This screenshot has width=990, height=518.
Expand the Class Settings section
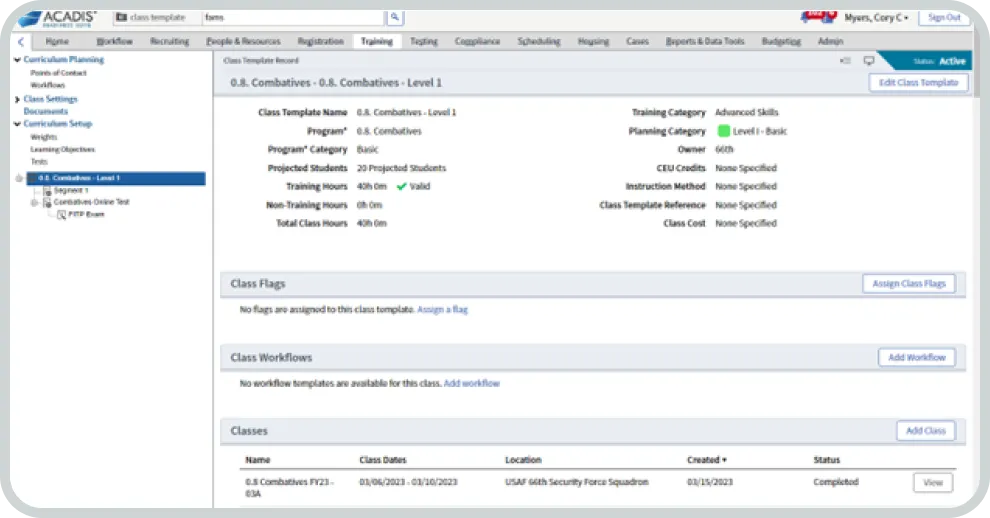pyautogui.click(x=17, y=99)
